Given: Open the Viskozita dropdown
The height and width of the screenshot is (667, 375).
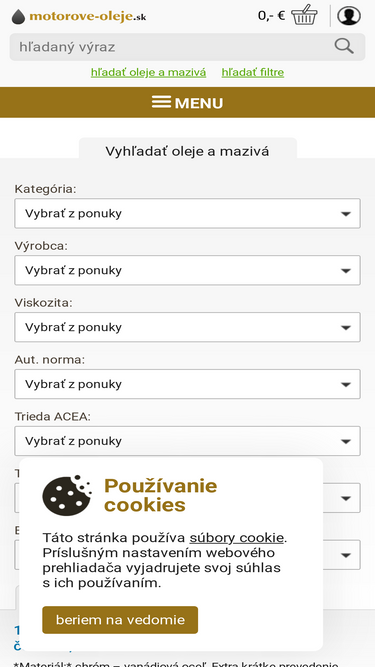Looking at the screenshot, I should 188,327.
